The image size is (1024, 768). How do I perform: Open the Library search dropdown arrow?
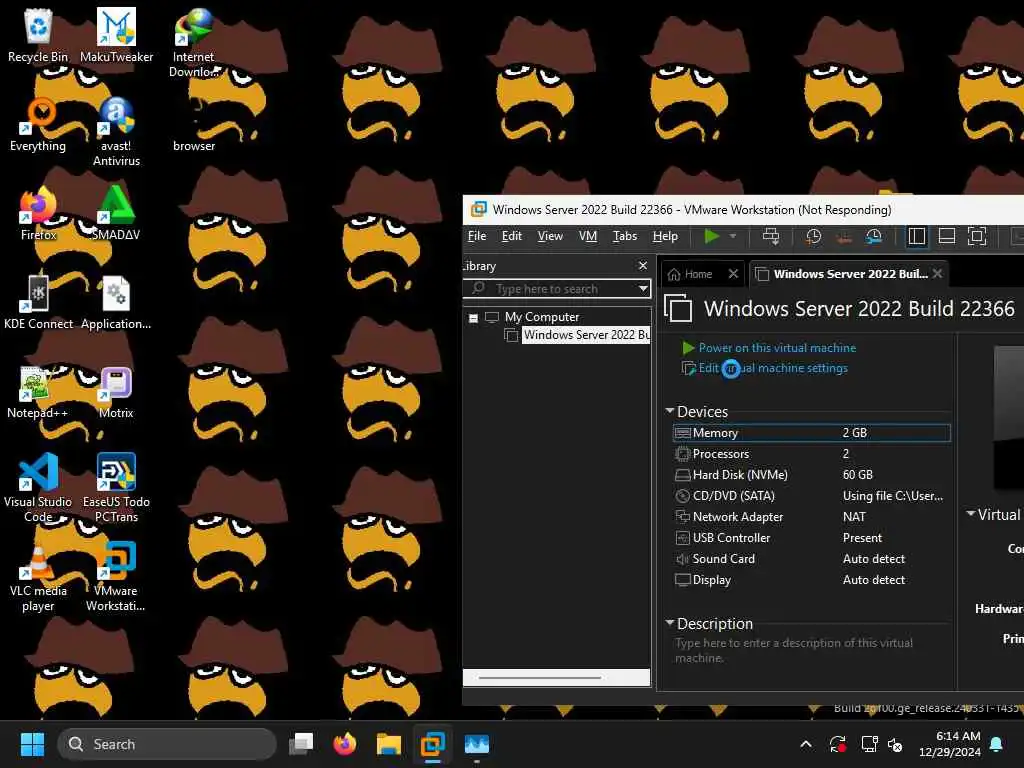(643, 289)
